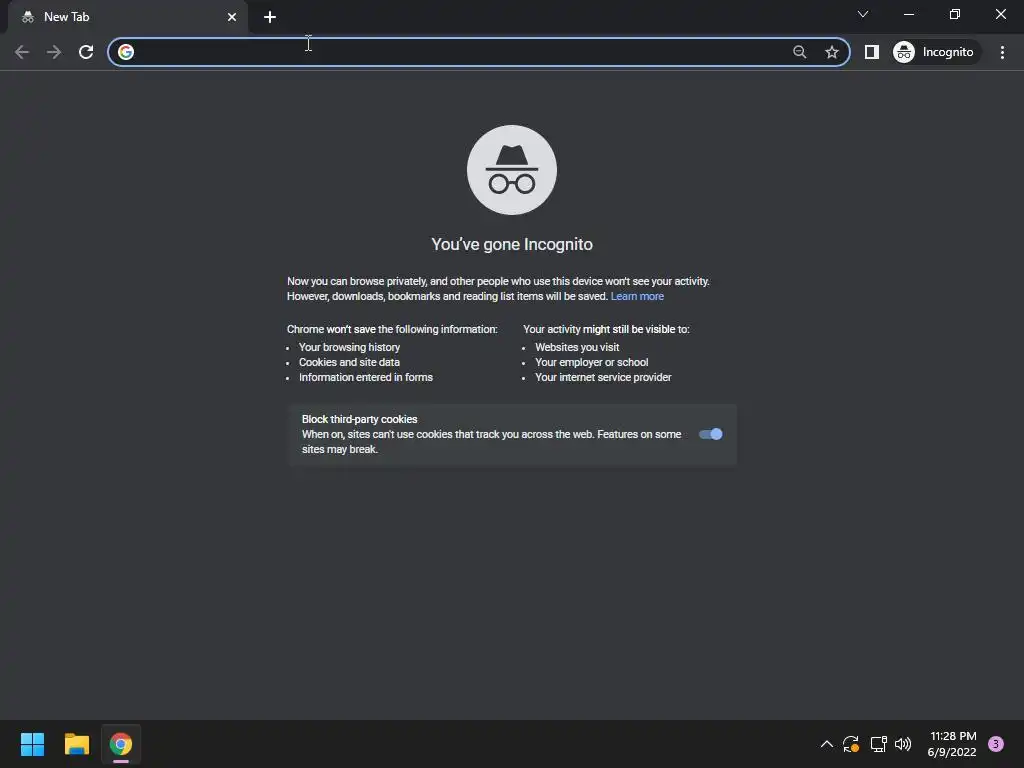Image resolution: width=1024 pixels, height=768 pixels.
Task: Click the back navigation arrow
Action: click(x=22, y=52)
